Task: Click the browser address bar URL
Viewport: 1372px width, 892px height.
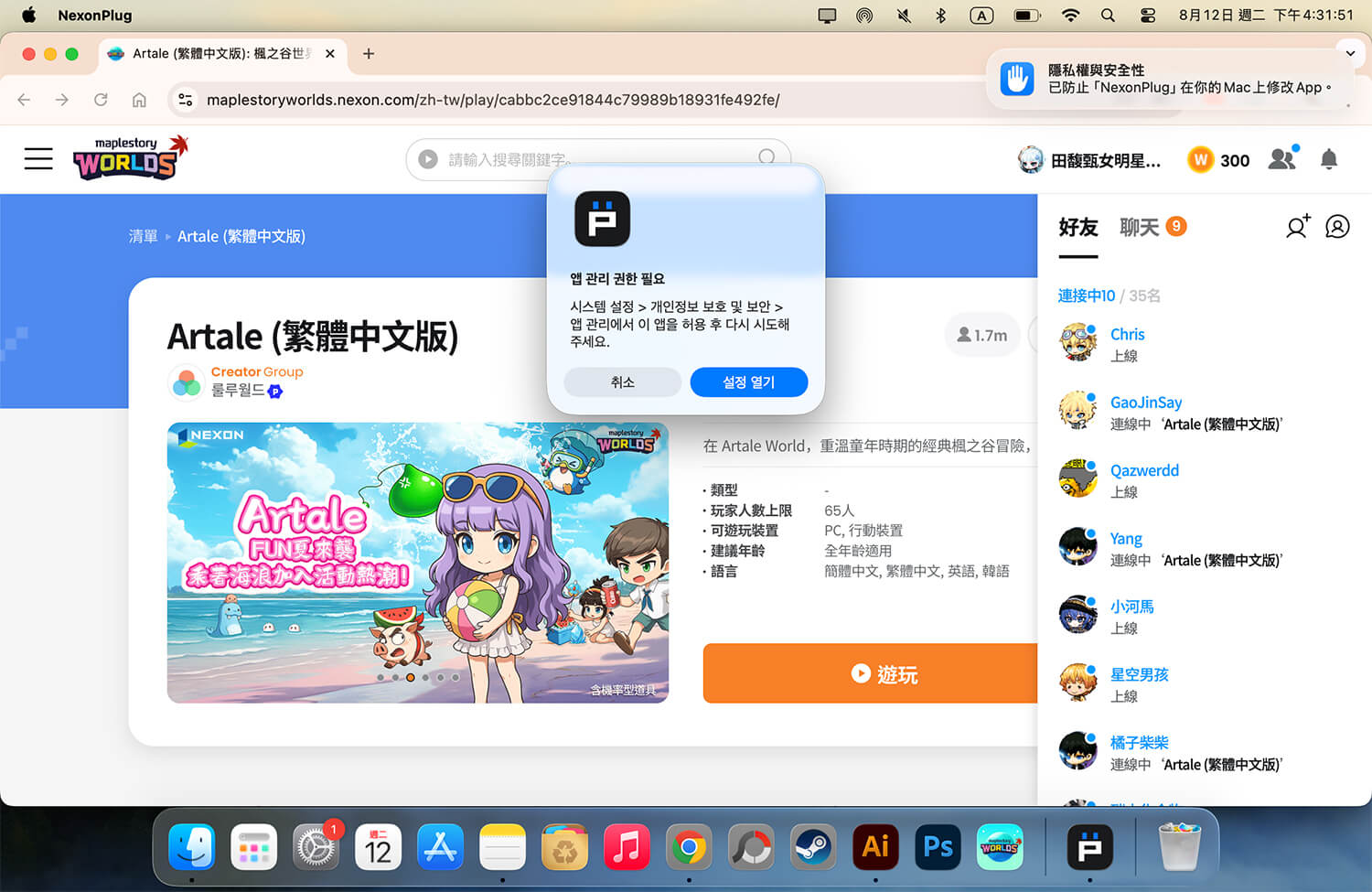Action: 493,100
